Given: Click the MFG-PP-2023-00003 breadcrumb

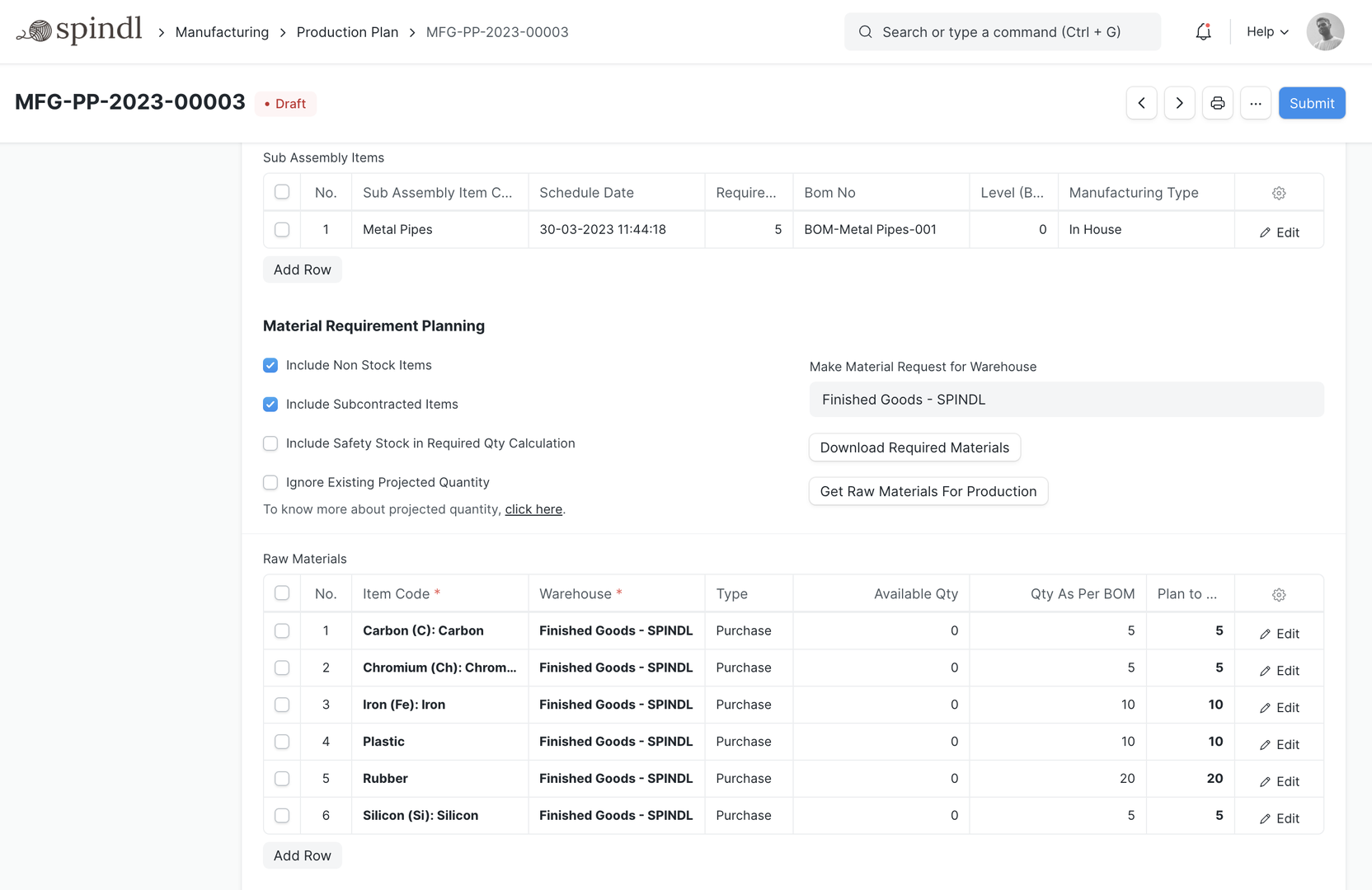Looking at the screenshot, I should pos(497,32).
